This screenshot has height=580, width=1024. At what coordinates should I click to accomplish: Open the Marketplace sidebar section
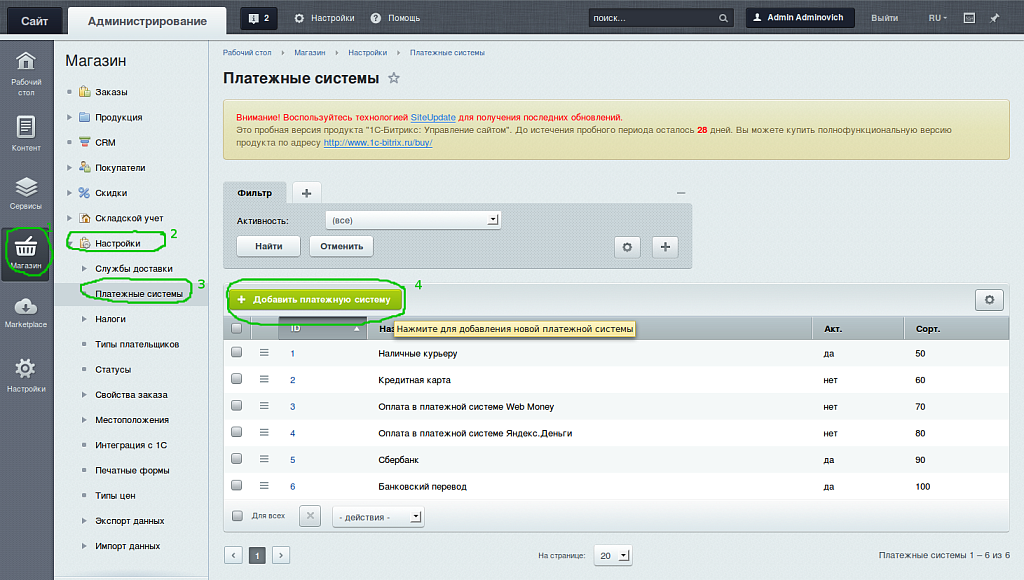coord(26,312)
